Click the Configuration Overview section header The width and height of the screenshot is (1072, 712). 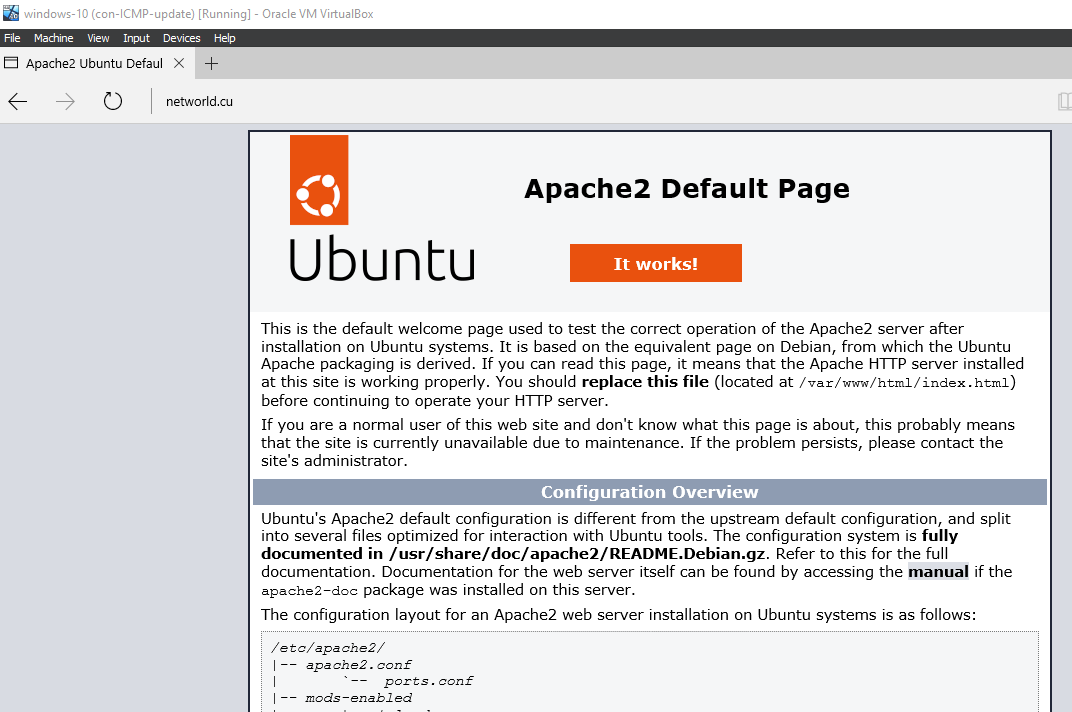pos(649,492)
